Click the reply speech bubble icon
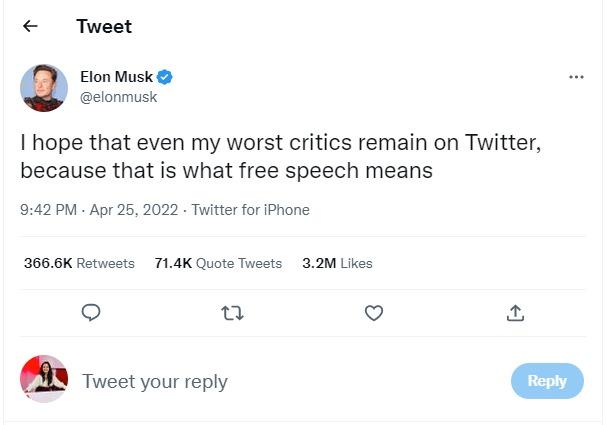607x425 pixels. pyautogui.click(x=90, y=313)
